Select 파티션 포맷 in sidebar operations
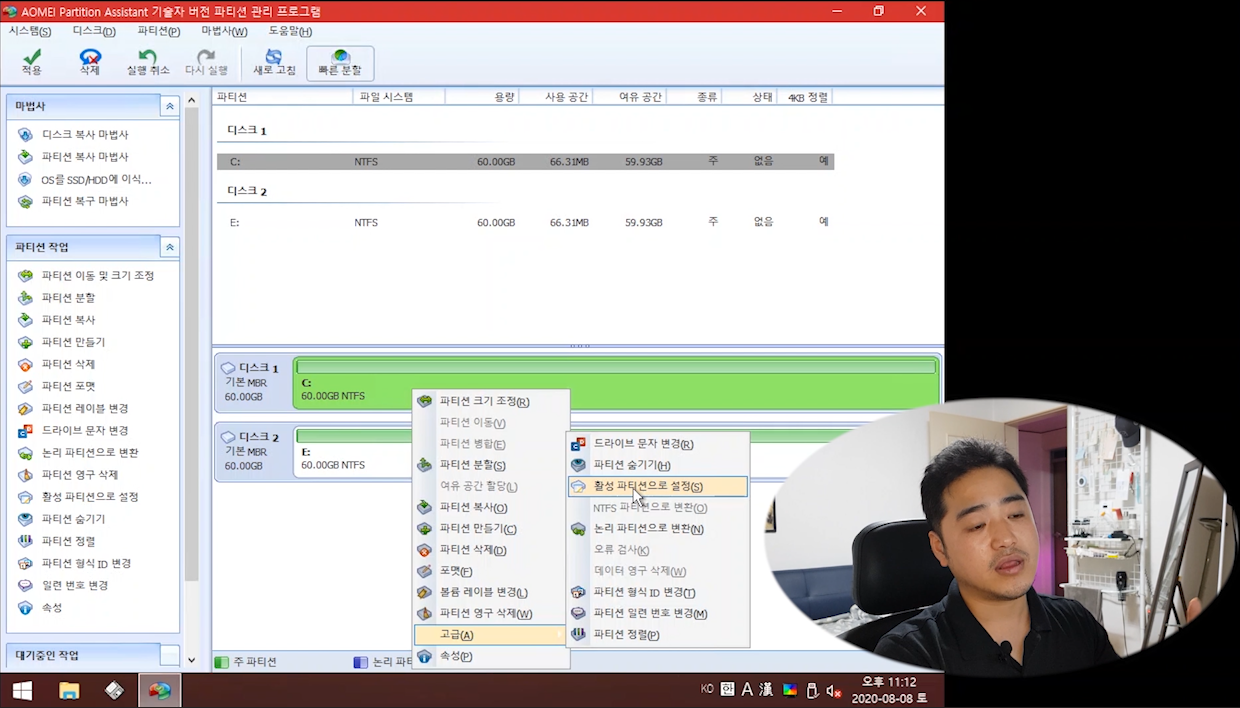 pos(57,386)
